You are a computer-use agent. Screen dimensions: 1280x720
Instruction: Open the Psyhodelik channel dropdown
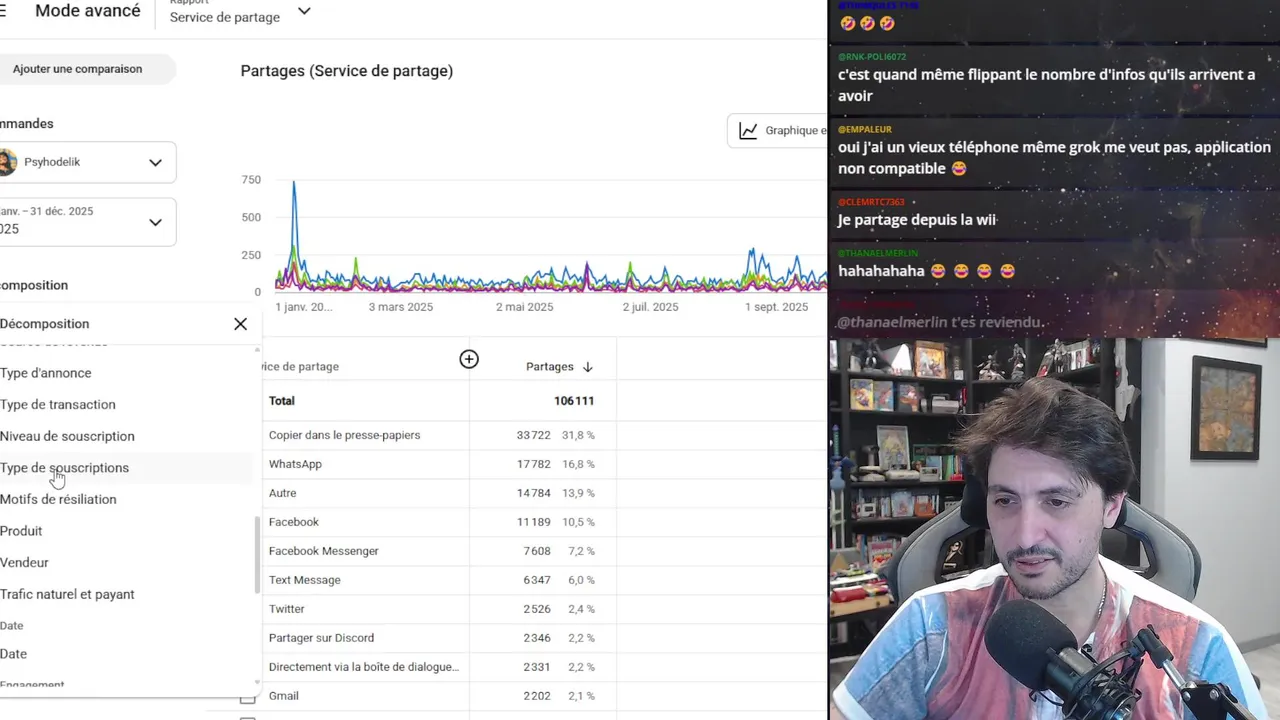tap(155, 163)
